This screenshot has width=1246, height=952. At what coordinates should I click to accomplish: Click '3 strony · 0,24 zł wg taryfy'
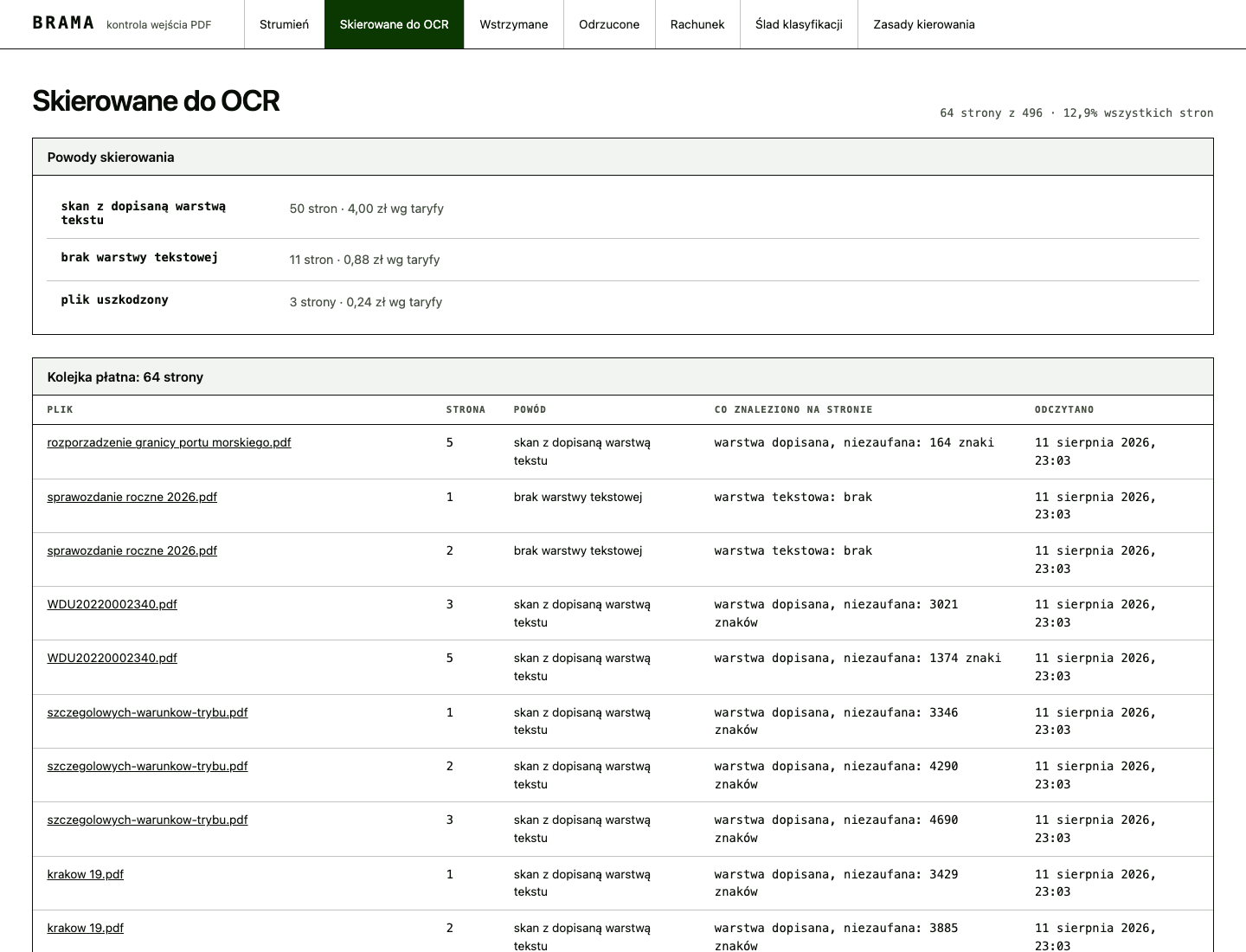coord(365,302)
